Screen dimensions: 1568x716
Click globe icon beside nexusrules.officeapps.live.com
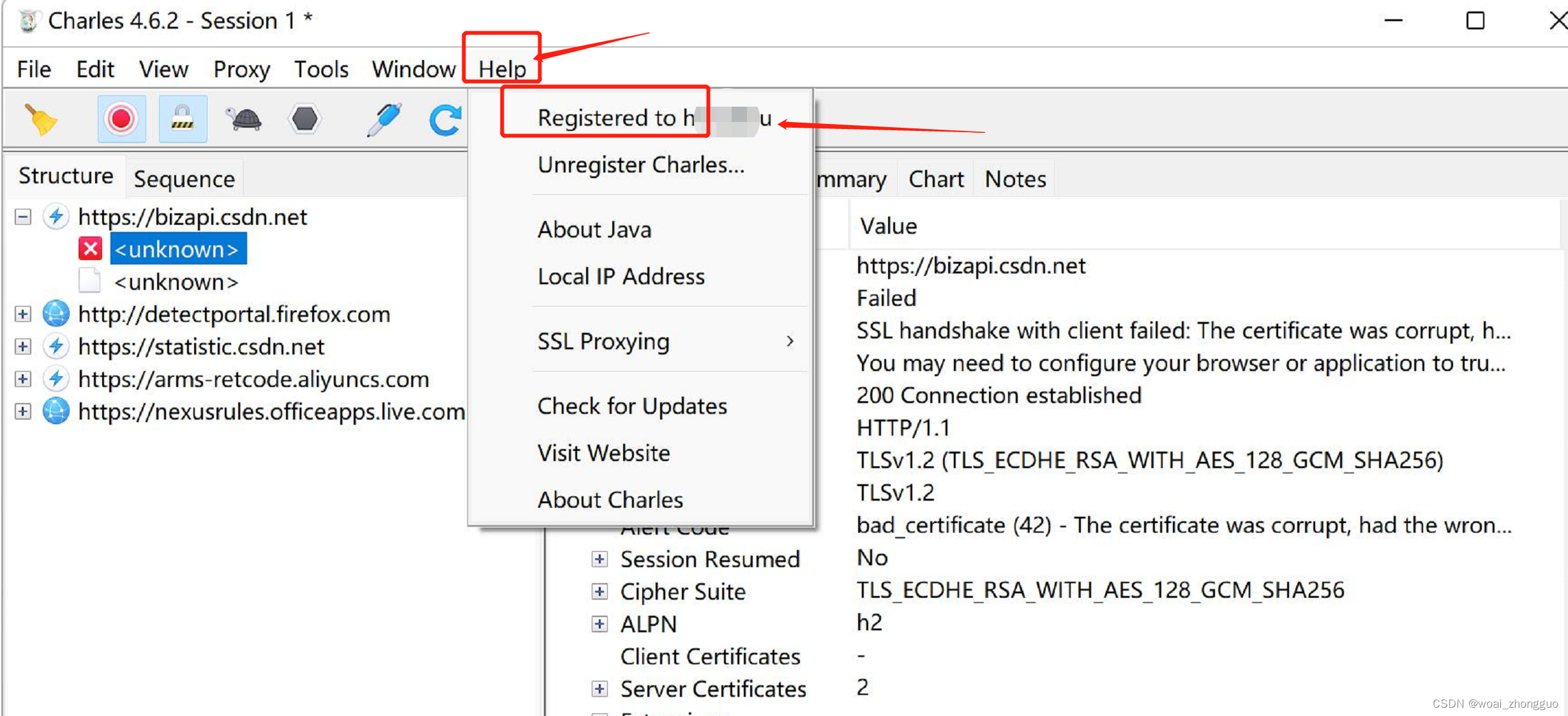click(x=56, y=412)
